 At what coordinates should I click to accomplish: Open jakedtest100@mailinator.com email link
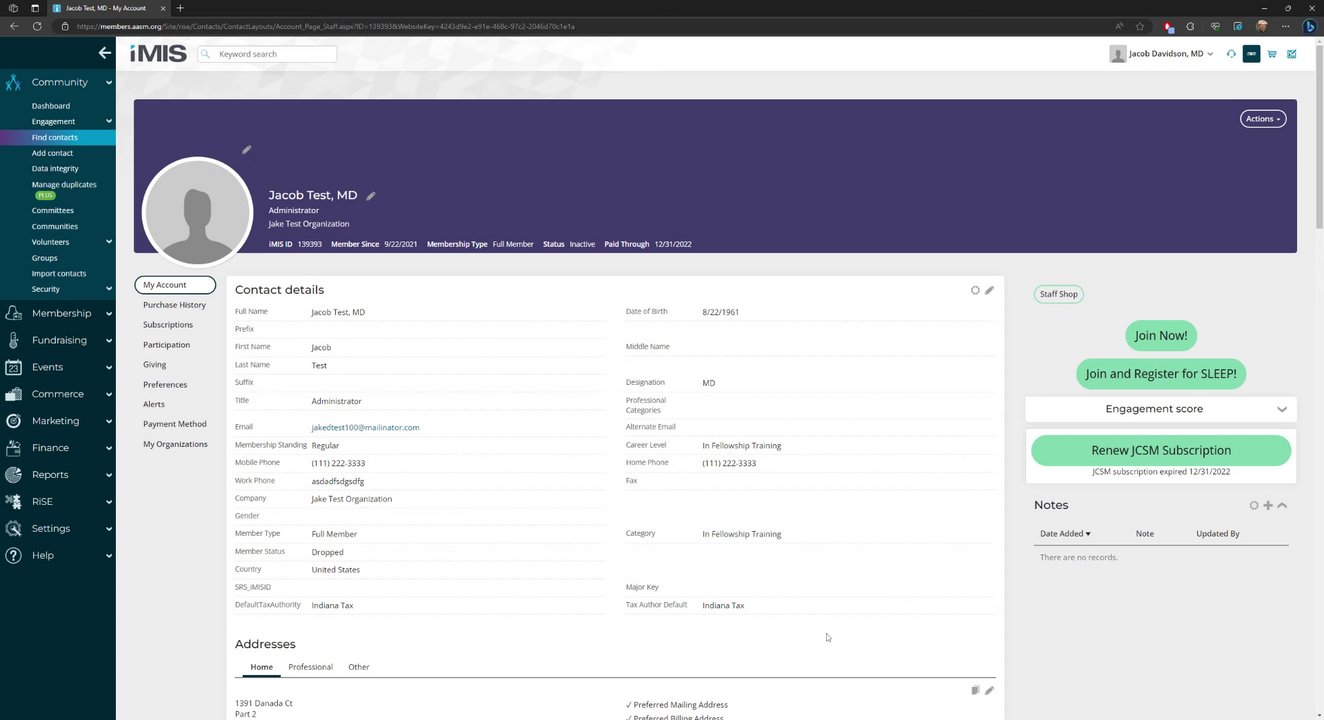[365, 427]
